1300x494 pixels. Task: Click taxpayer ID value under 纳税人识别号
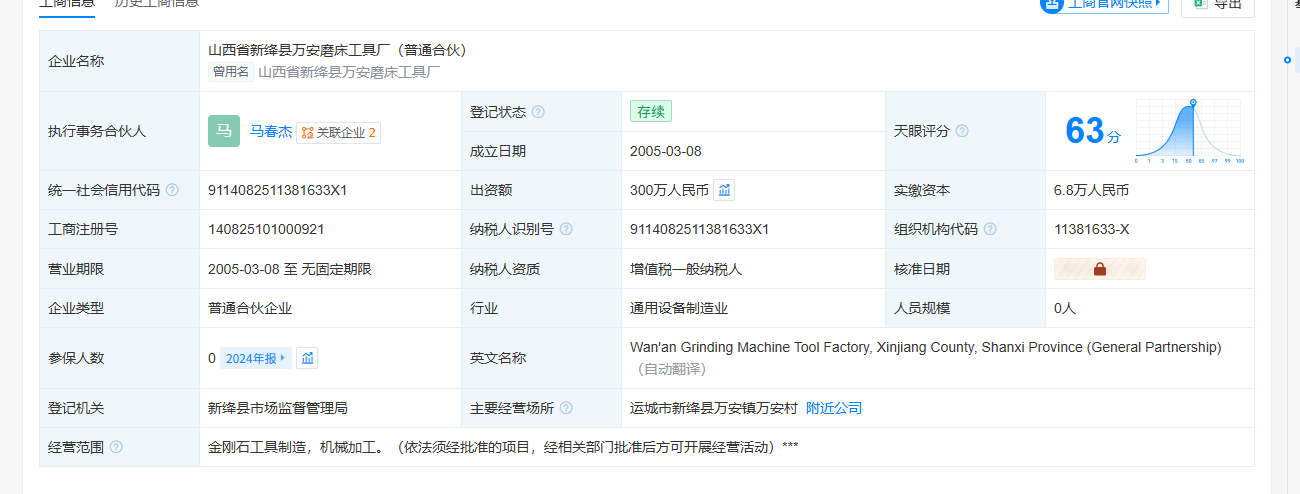699,229
